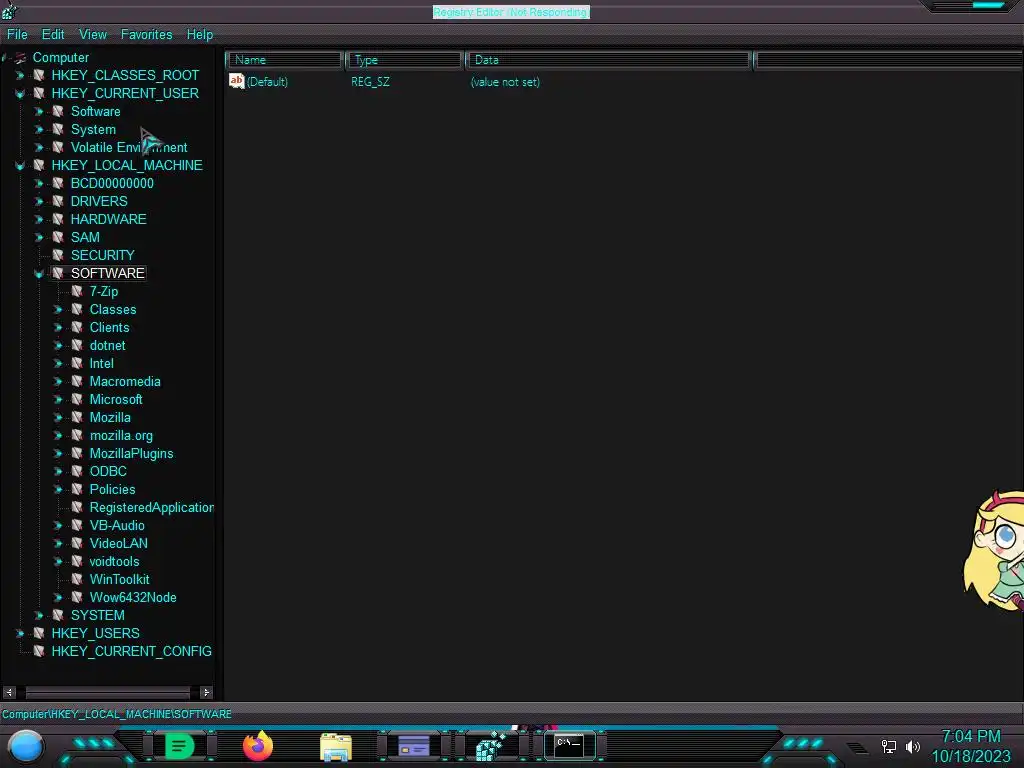Click the status bar path Computer\HKEY_LOCAL_MACHINE\SOFTWARE

pos(117,714)
